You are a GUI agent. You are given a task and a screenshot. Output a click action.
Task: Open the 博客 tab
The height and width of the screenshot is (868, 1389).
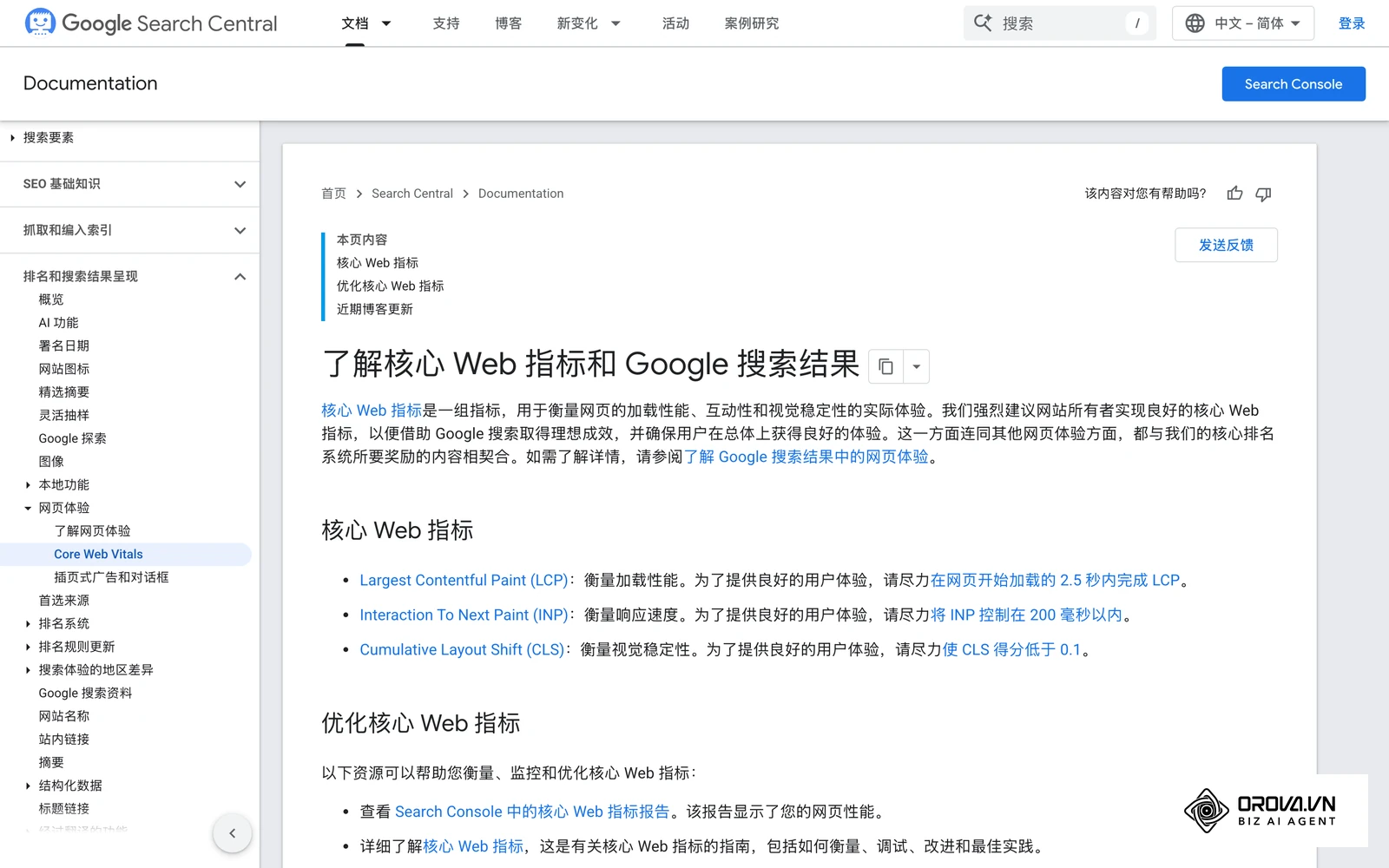click(508, 23)
